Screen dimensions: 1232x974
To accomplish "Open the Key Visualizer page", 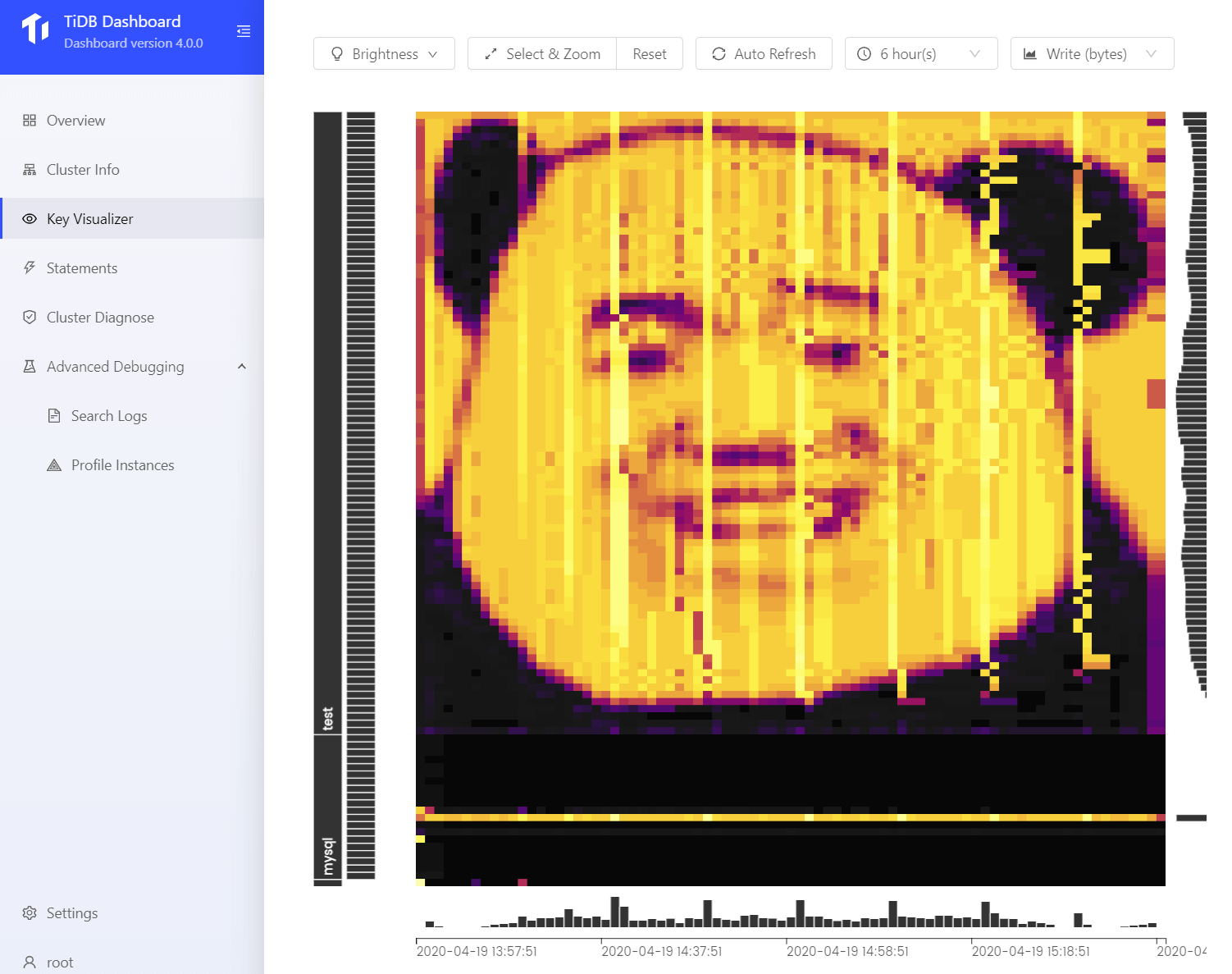I will (89, 219).
